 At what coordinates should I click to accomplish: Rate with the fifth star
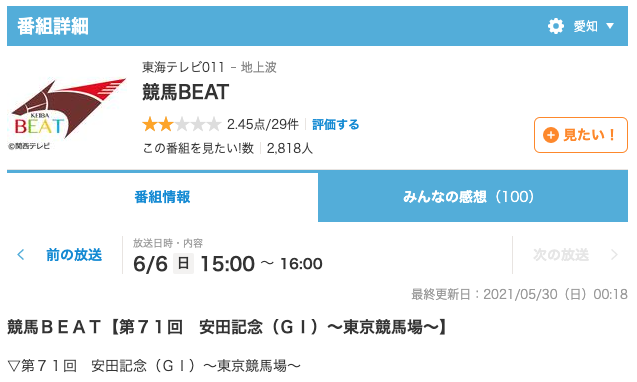coord(213,124)
